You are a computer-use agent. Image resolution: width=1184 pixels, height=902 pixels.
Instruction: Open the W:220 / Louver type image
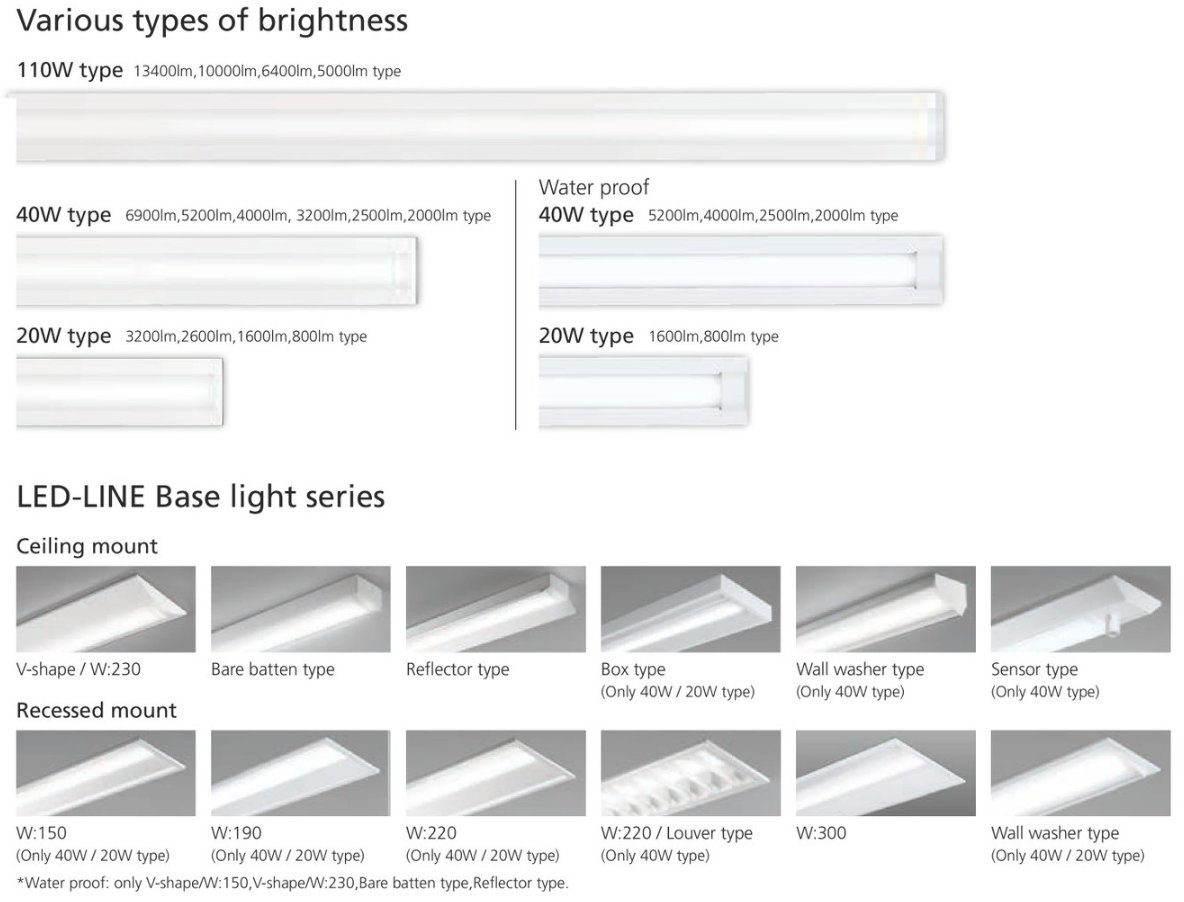point(690,773)
